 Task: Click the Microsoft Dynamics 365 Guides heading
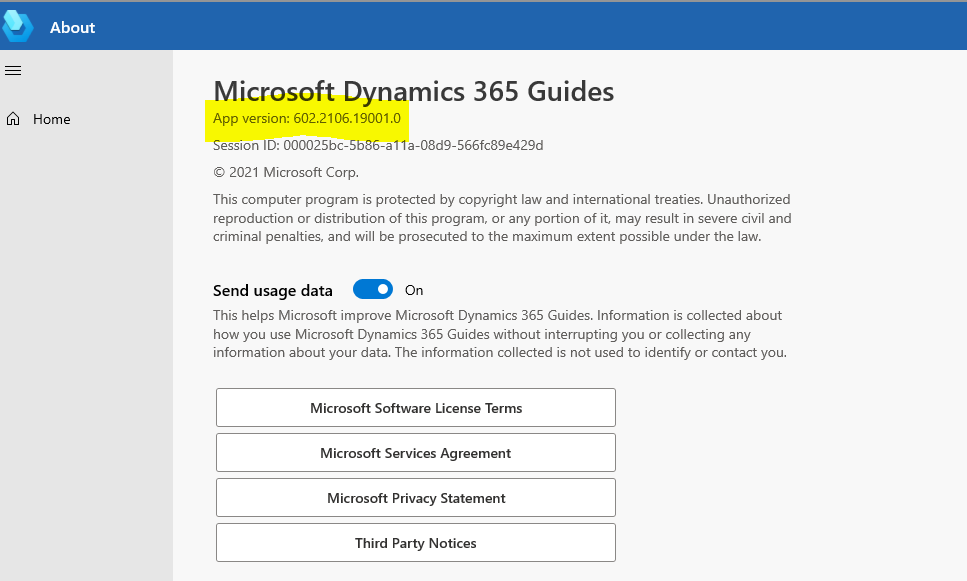click(413, 92)
